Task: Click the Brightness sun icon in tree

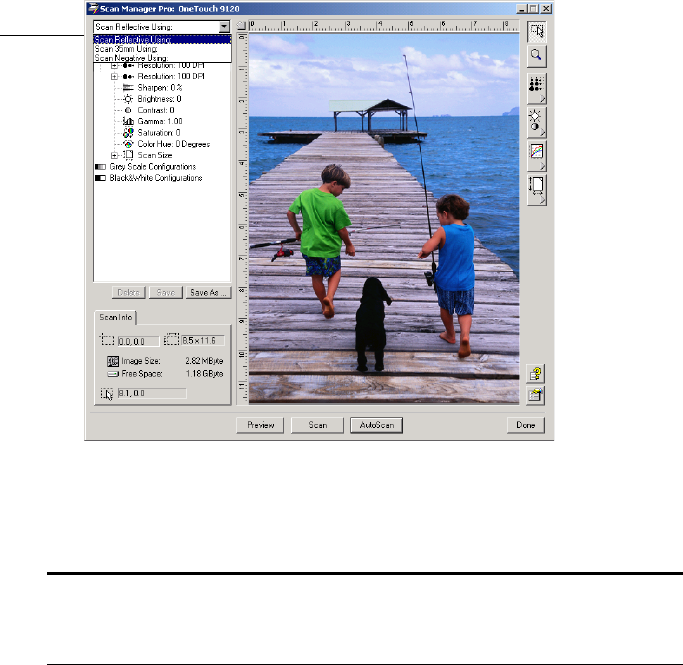Action: 128,99
